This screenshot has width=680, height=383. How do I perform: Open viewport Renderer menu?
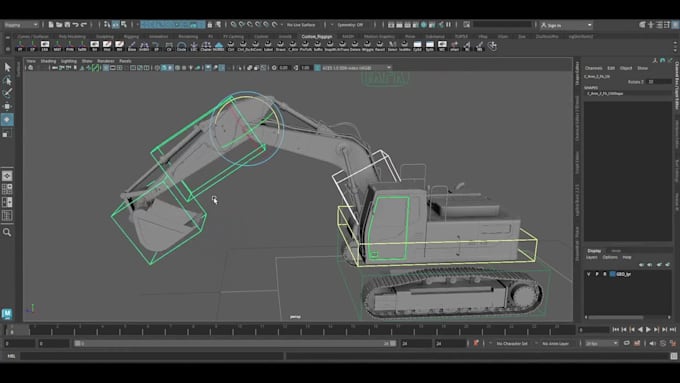click(x=106, y=61)
